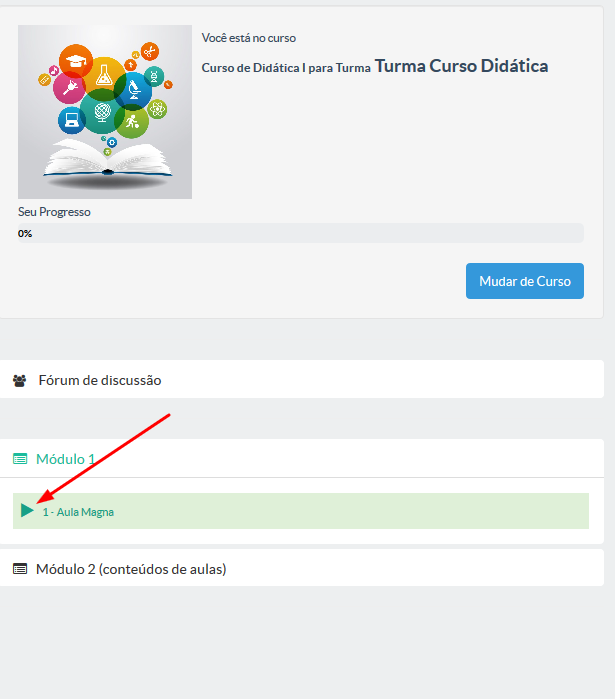Click the course cover image with book
The height and width of the screenshot is (699, 615).
(x=105, y=112)
